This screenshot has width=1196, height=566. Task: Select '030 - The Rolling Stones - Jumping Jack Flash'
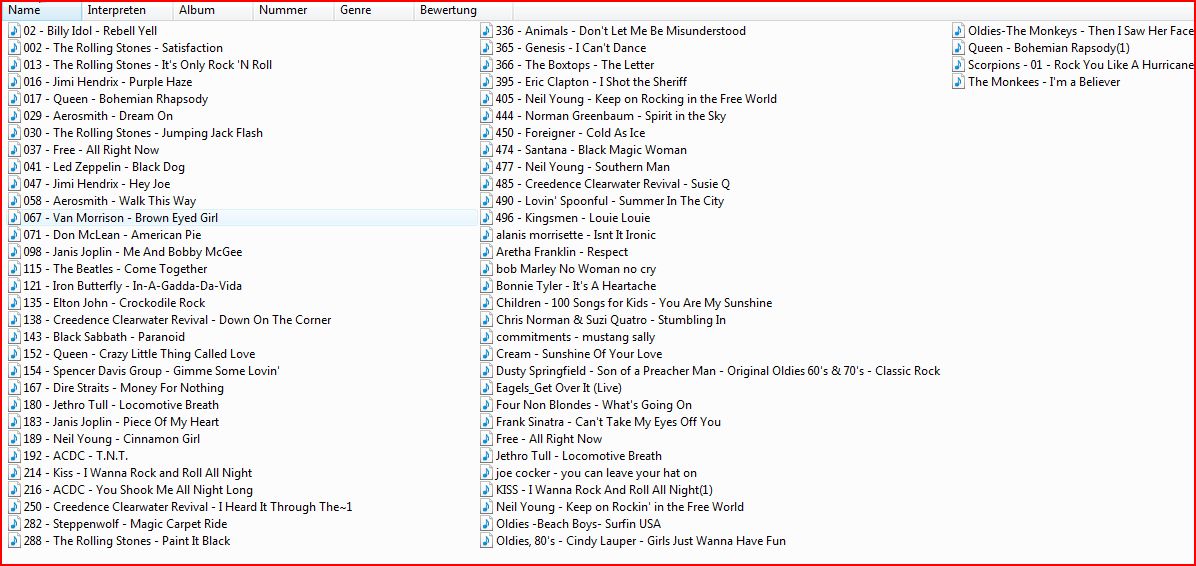(143, 133)
